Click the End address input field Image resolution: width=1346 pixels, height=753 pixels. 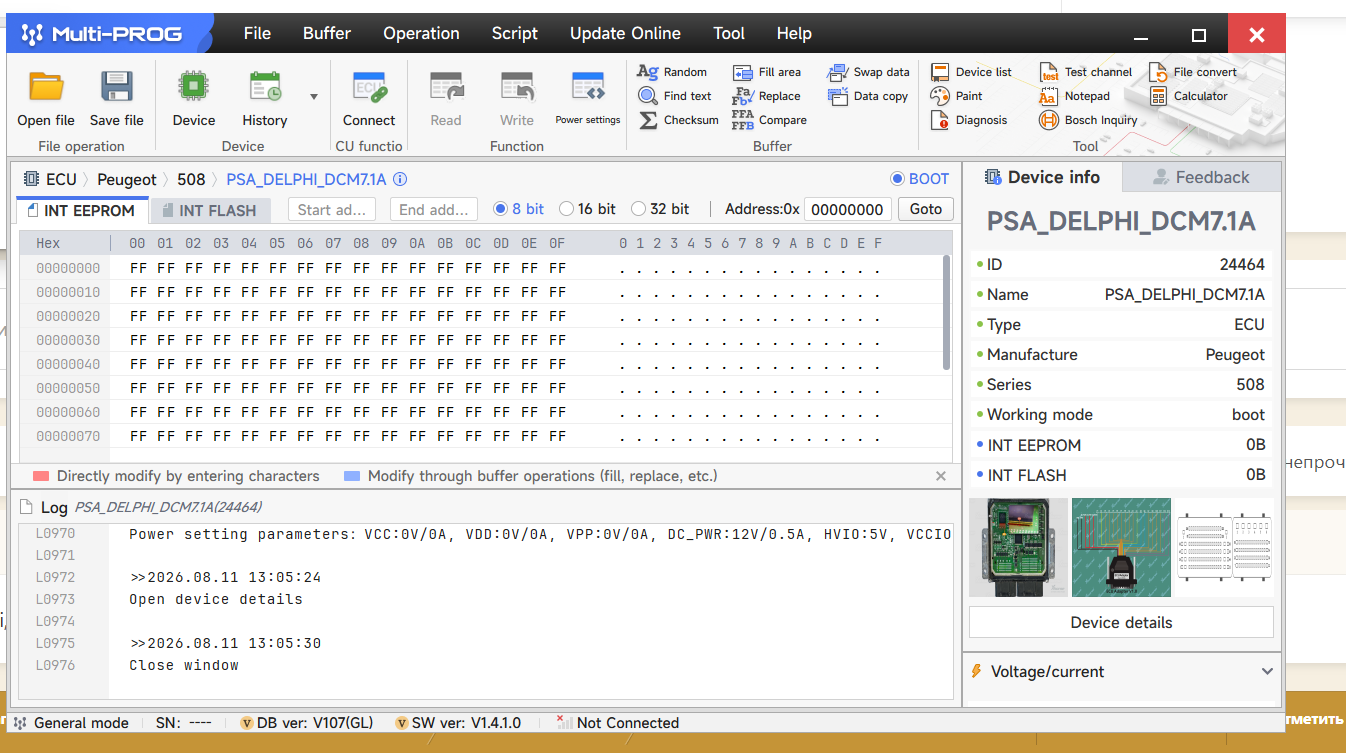click(433, 209)
